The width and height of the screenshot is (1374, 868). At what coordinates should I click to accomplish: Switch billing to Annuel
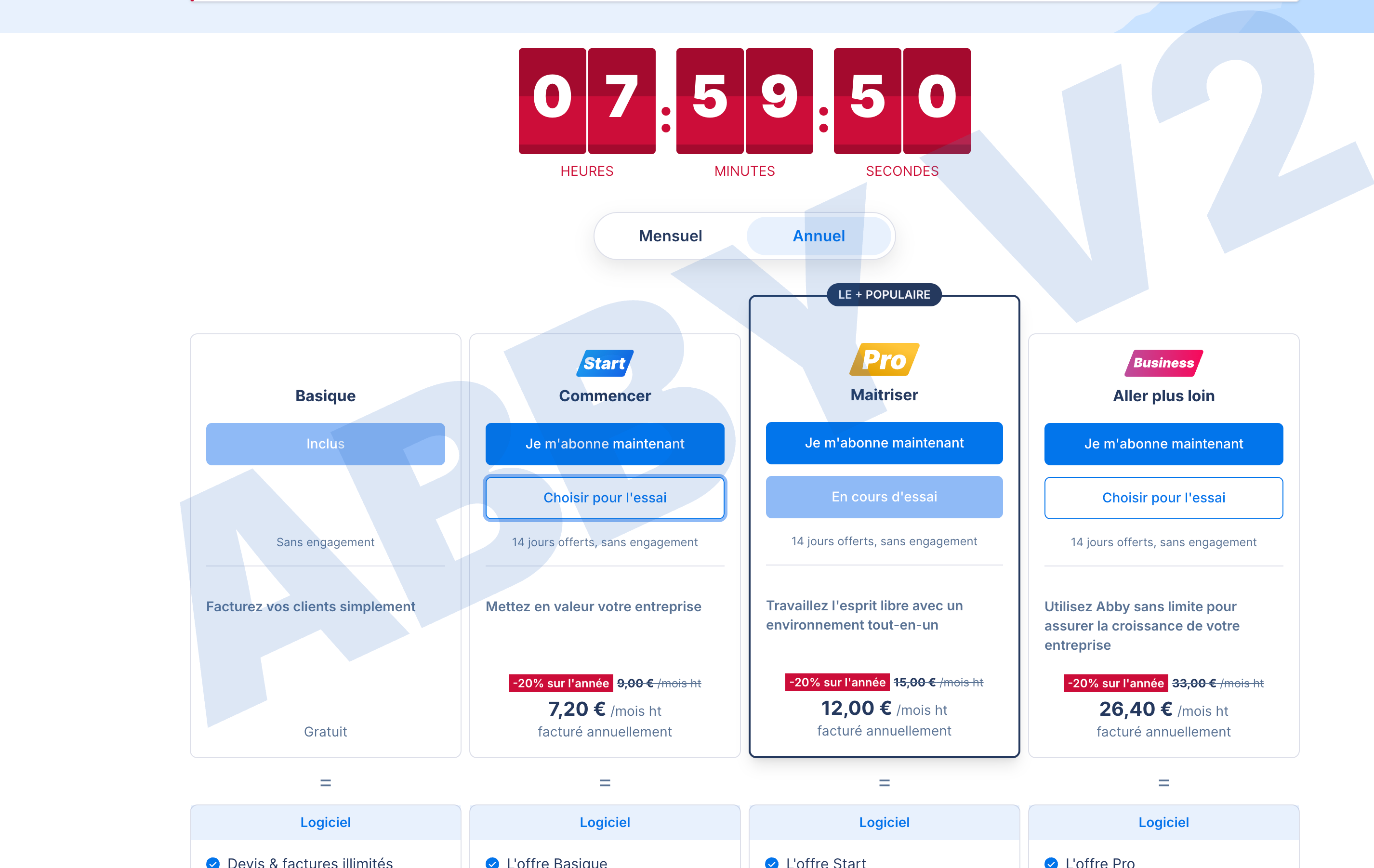[x=819, y=236]
